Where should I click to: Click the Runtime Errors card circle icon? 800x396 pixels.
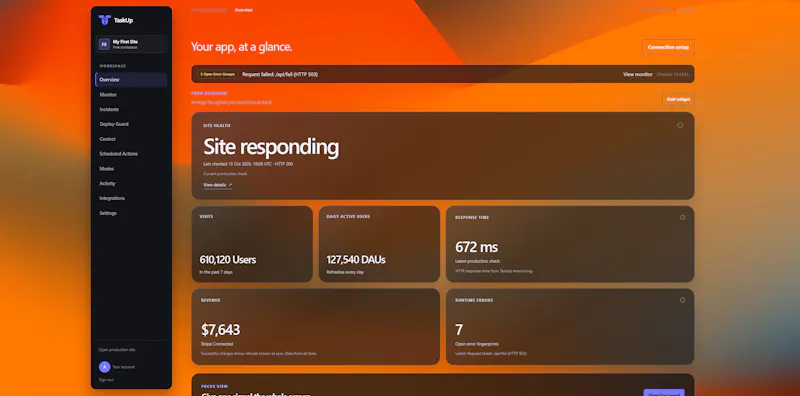coord(683,300)
